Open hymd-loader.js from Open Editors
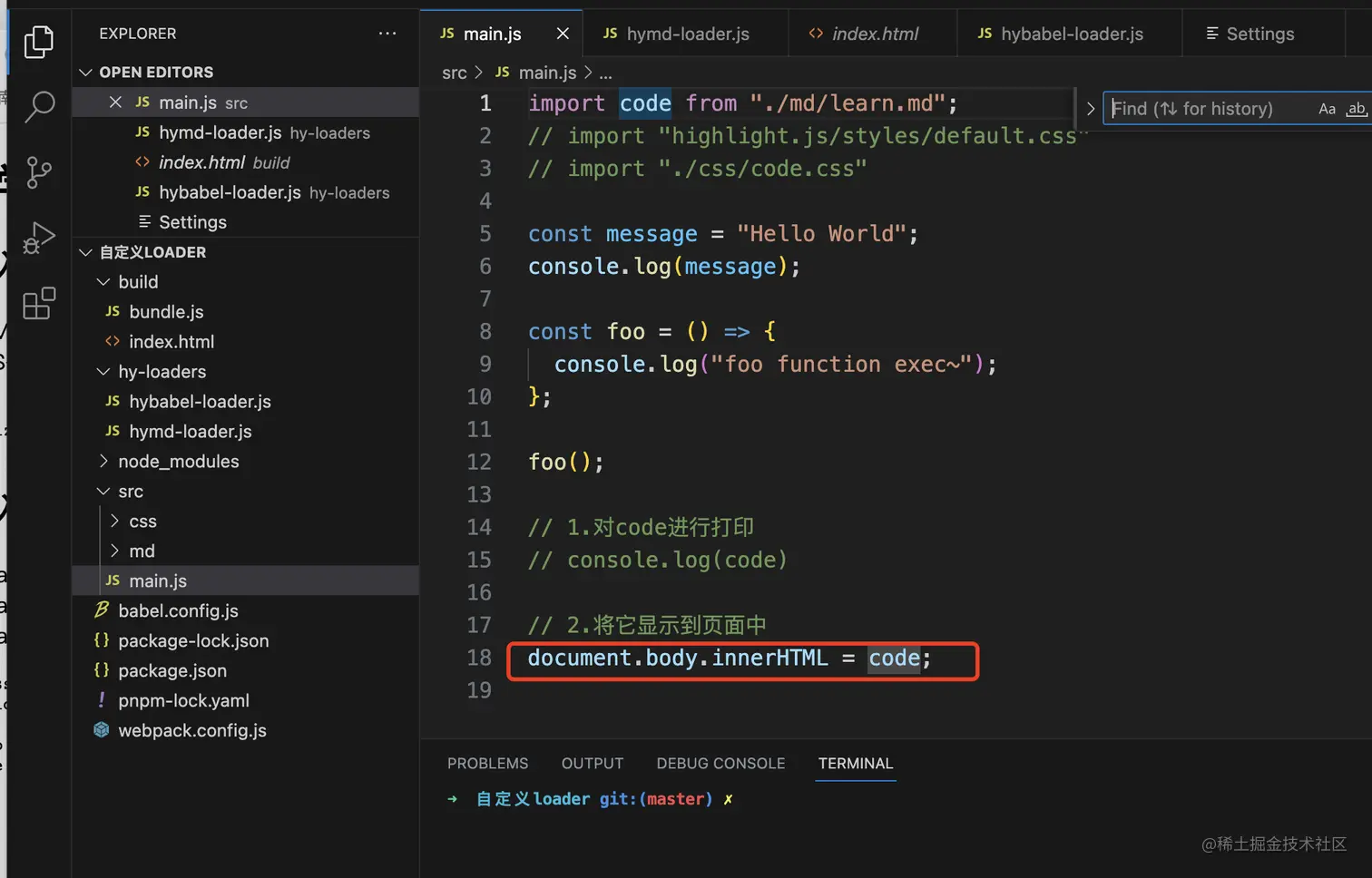1372x878 pixels. point(246,132)
